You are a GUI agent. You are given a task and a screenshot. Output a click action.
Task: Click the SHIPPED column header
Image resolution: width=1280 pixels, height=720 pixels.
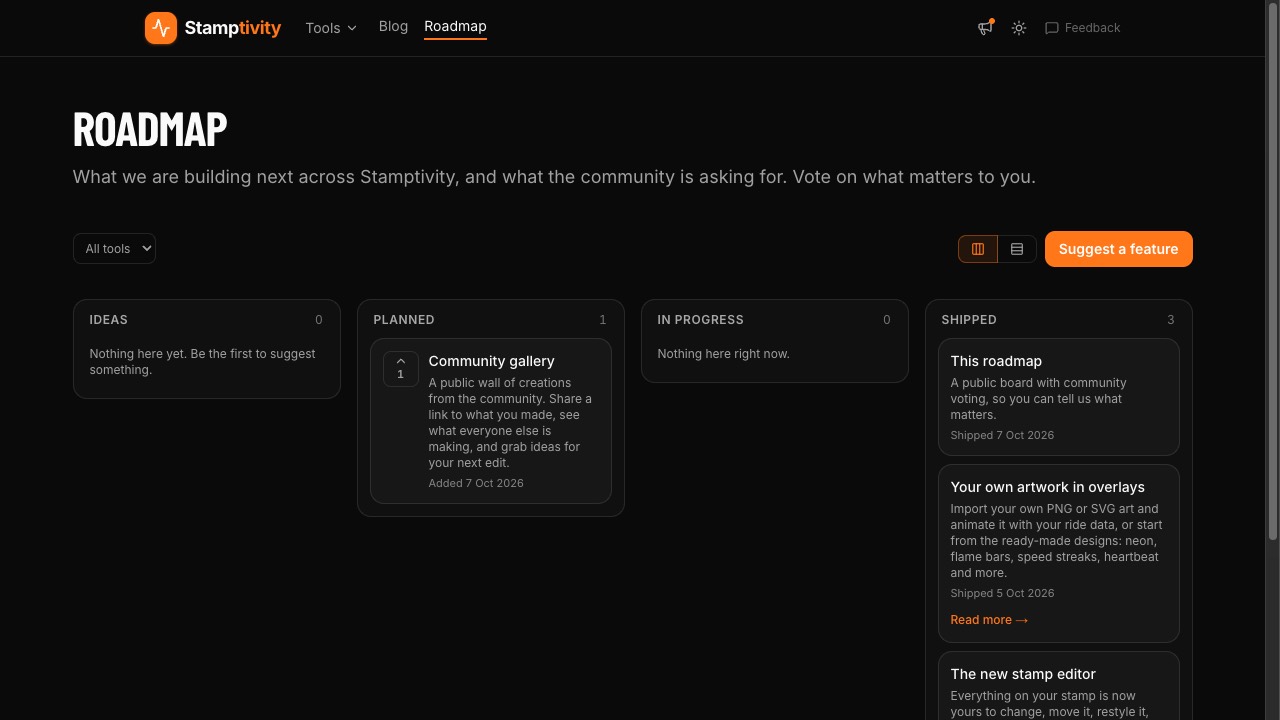click(969, 320)
